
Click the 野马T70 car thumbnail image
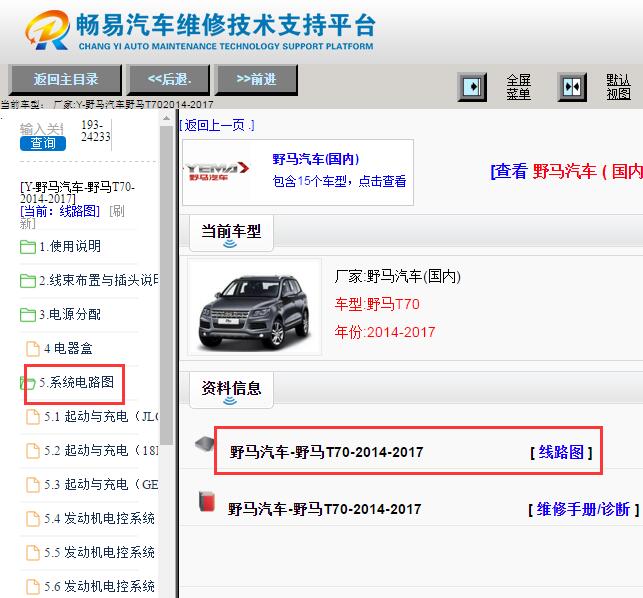pos(255,308)
